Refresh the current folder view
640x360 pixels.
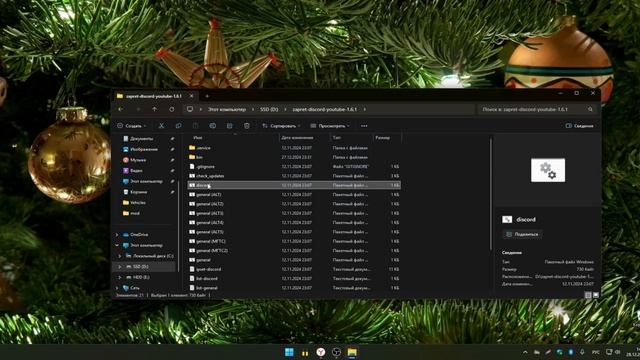click(171, 109)
